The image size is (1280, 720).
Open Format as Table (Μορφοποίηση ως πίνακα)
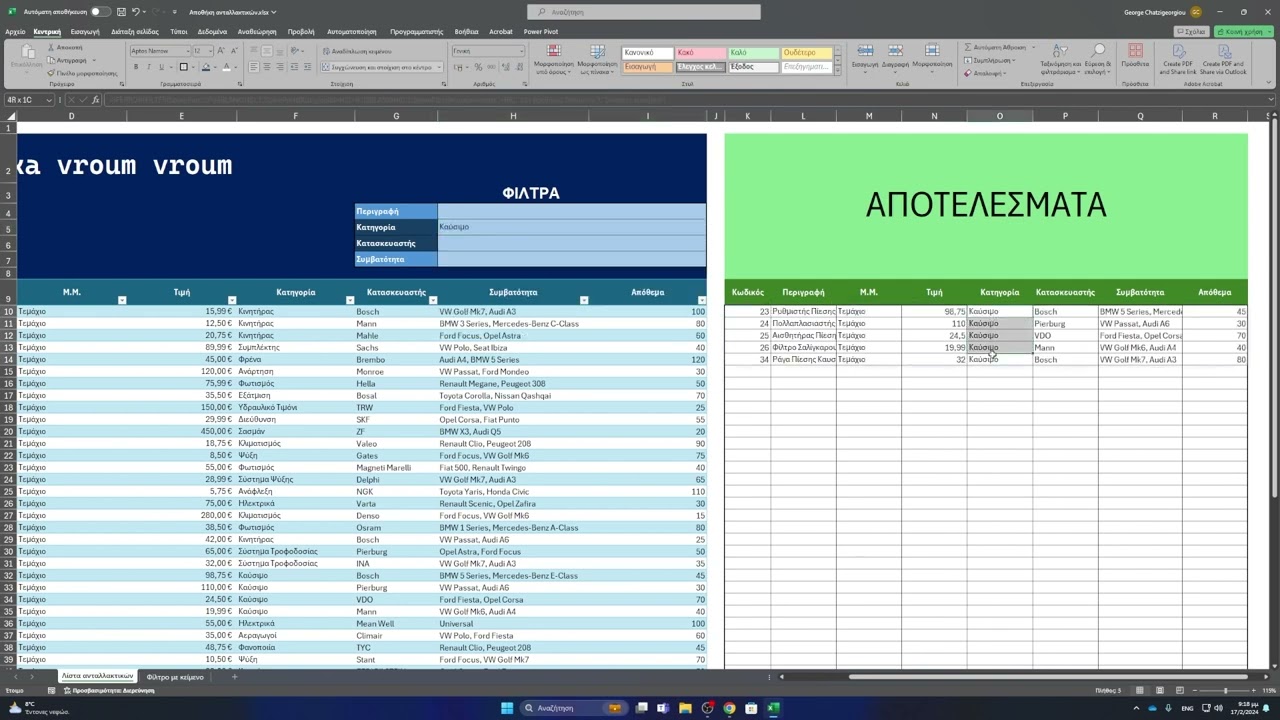(597, 59)
